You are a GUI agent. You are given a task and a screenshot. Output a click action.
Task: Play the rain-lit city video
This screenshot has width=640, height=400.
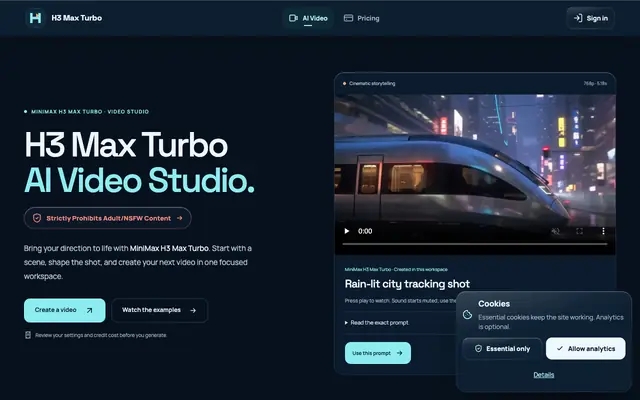(x=347, y=231)
